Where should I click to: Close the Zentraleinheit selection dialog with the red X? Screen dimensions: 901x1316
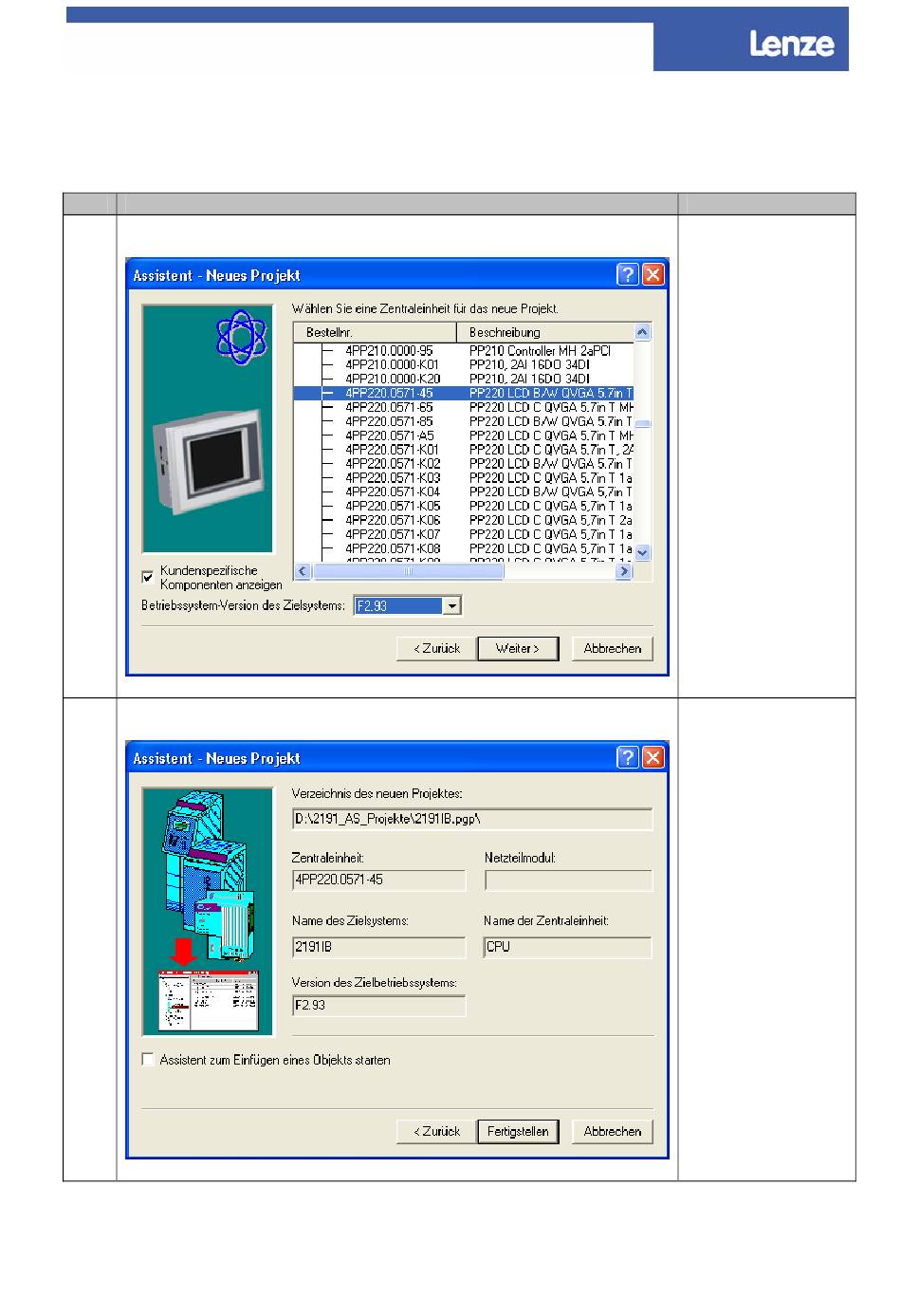tap(653, 275)
